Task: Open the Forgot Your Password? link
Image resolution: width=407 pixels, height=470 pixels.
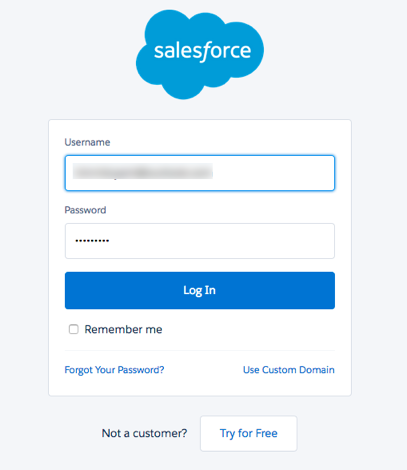Action: click(114, 370)
